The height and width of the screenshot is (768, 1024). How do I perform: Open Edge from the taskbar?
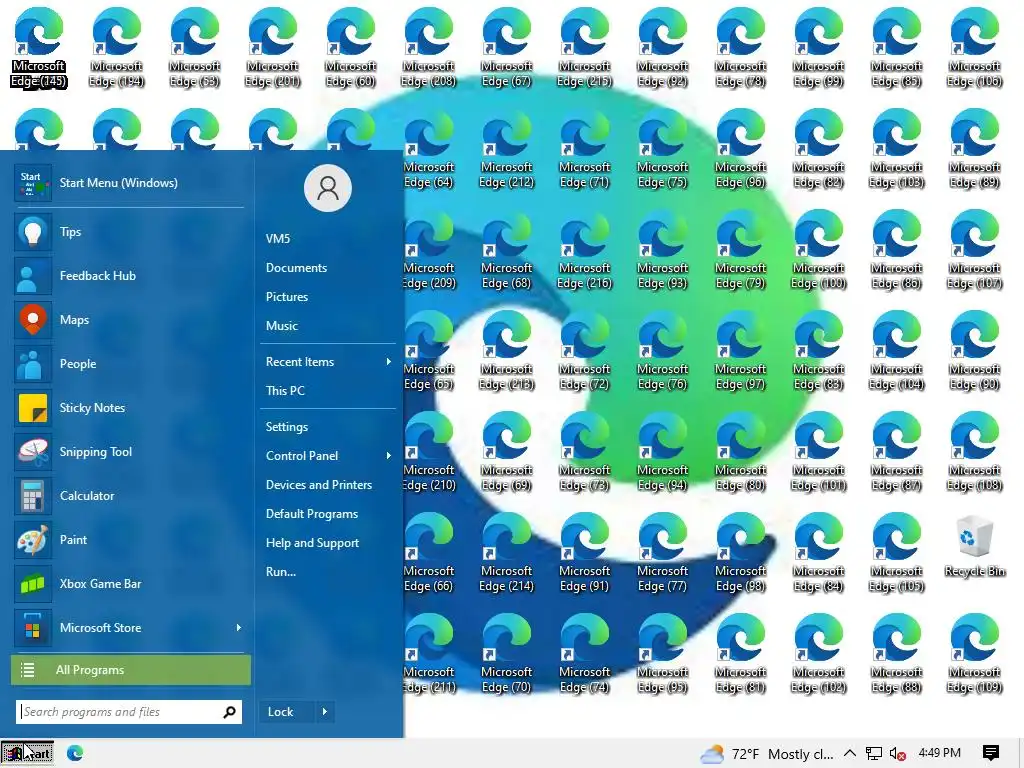(x=75, y=753)
